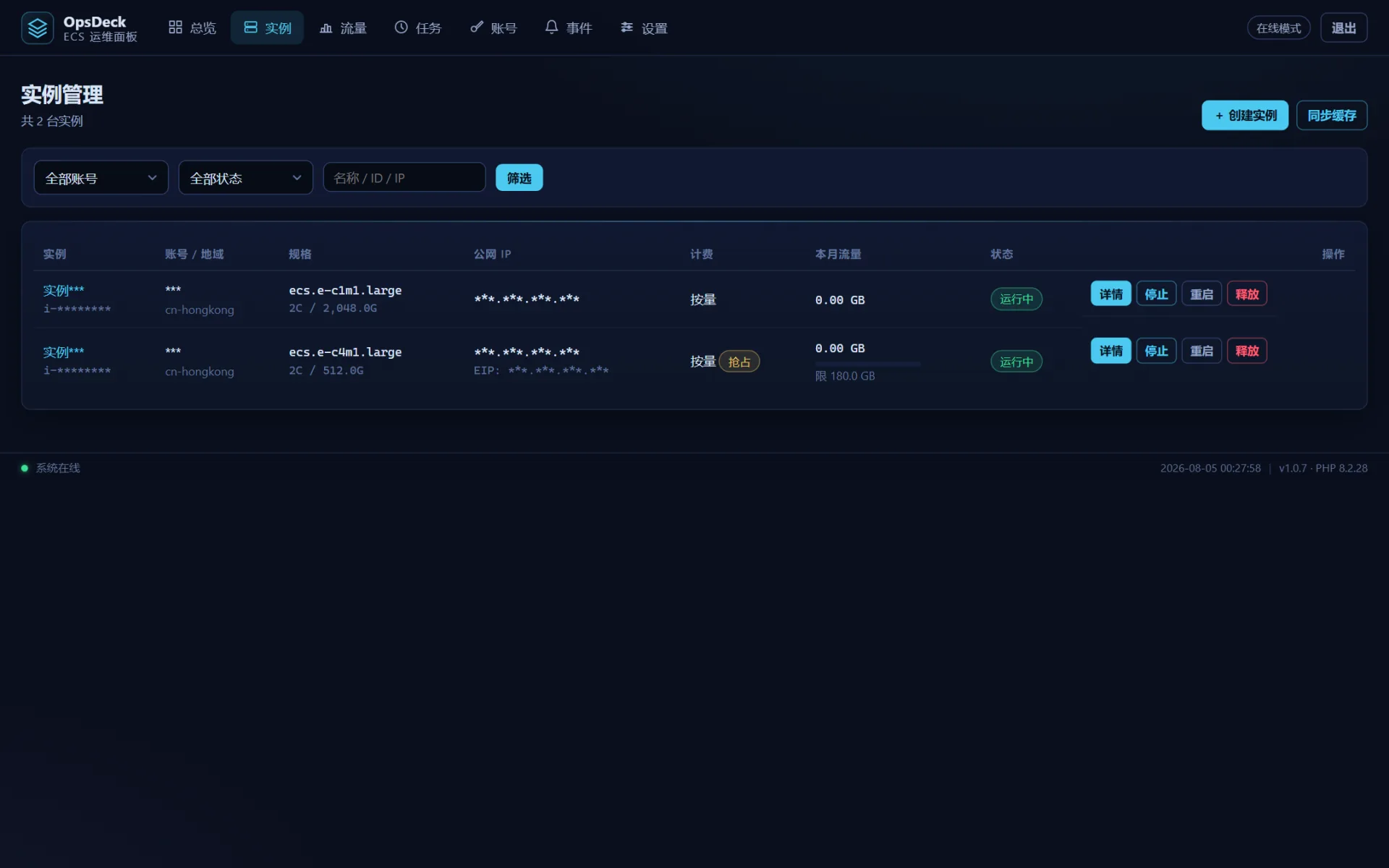Go to the 任务 tab
Image resolution: width=1389 pixels, height=868 pixels.
click(418, 27)
